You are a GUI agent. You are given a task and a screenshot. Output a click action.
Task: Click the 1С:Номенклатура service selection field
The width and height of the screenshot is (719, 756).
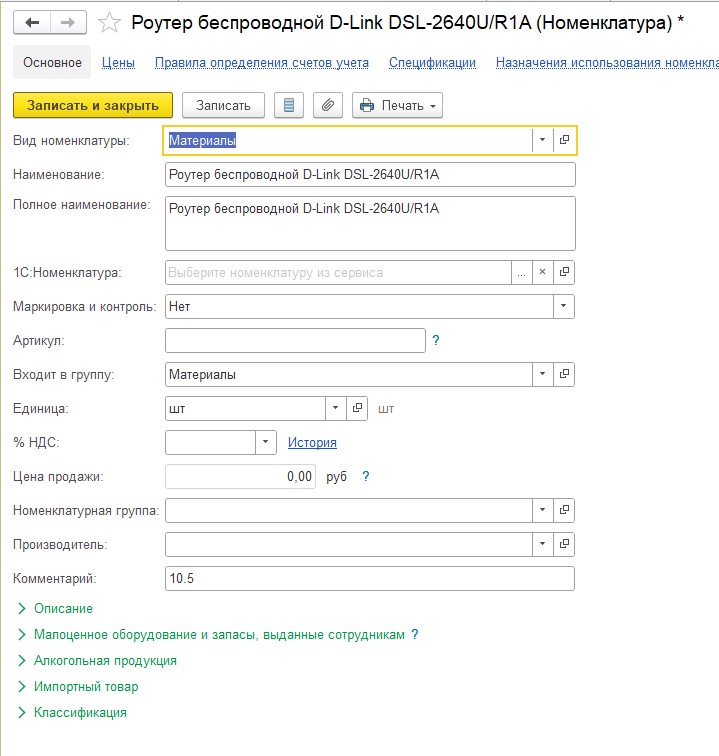coord(338,272)
